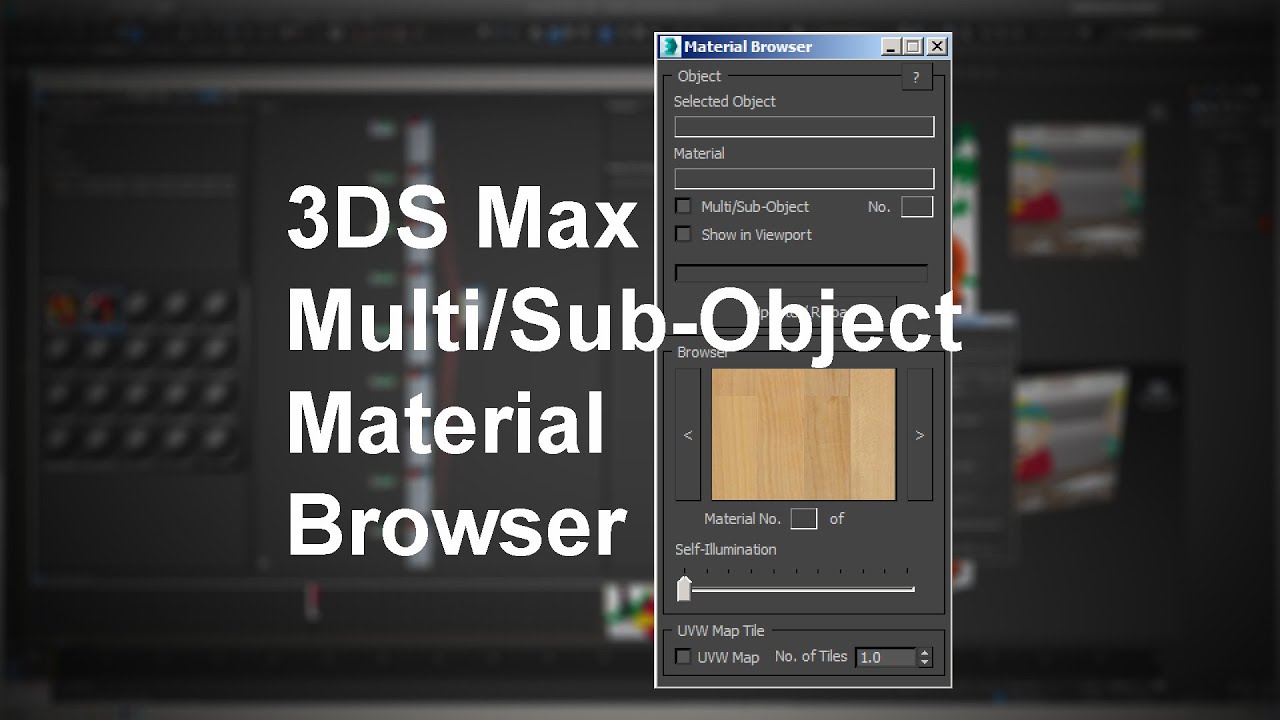Close the Material Browser window
The width and height of the screenshot is (1280, 720).
[x=937, y=46]
